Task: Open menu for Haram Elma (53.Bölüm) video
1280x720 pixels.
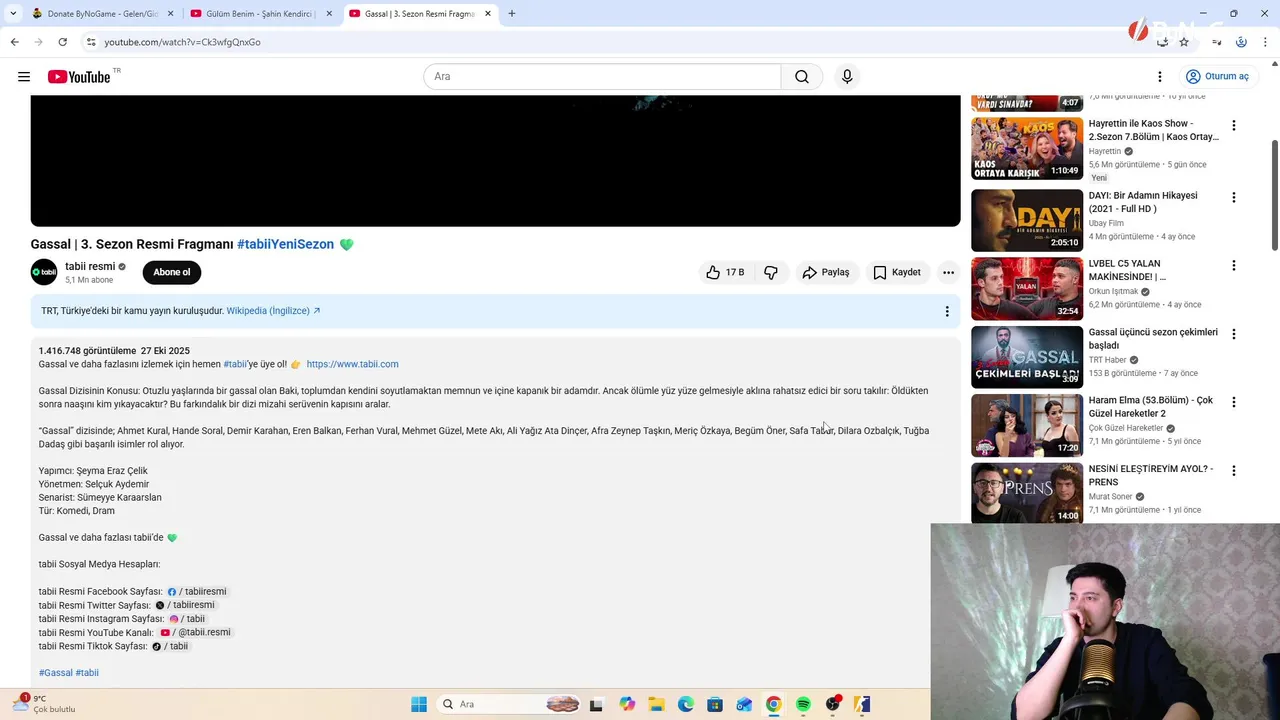Action: coord(1234,402)
